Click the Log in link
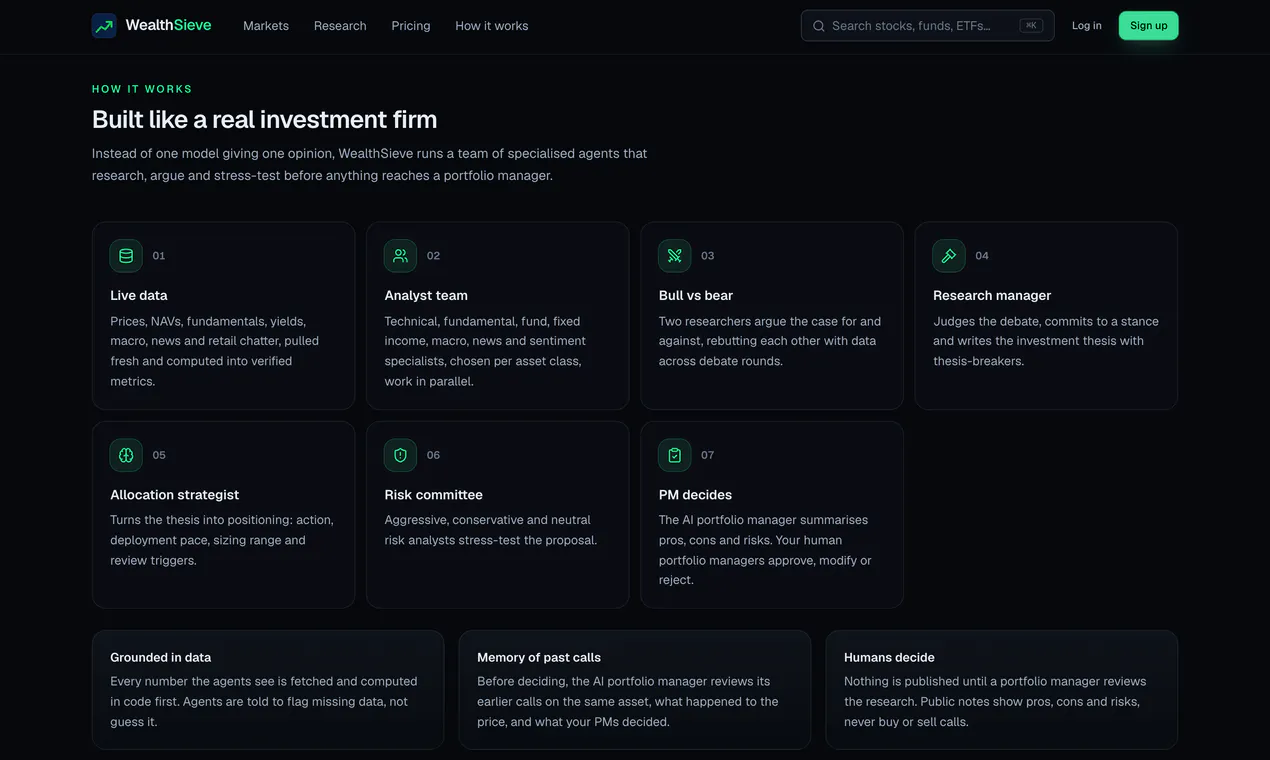This screenshot has width=1270, height=760. pos(1087,26)
